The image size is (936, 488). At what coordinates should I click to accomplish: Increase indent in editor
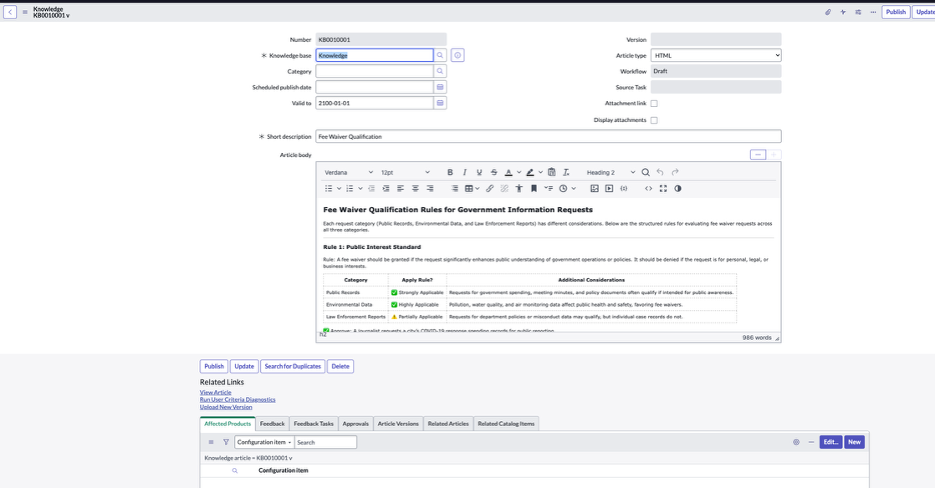(x=386, y=189)
